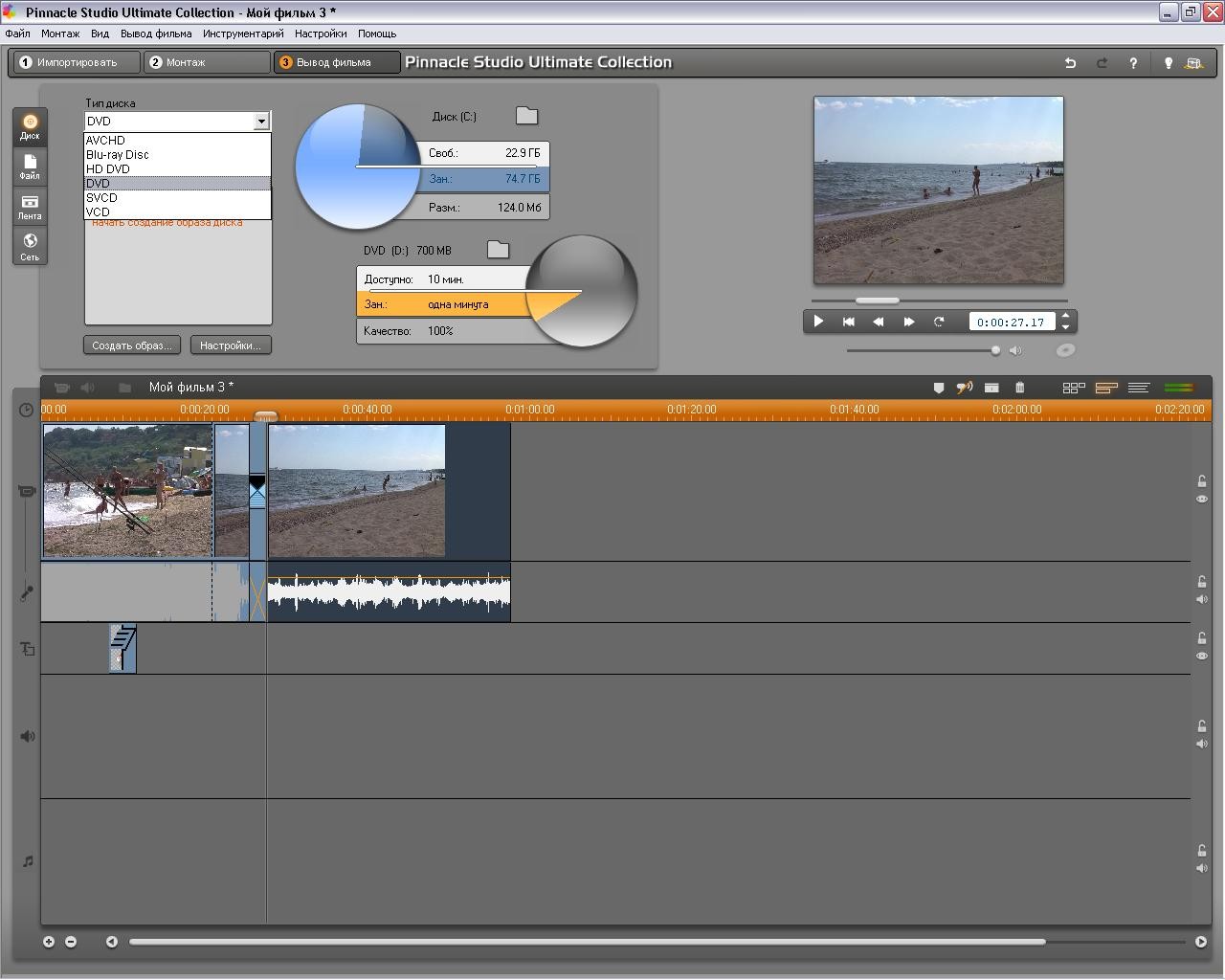Toggle the sound effects track lock

coord(1202,725)
